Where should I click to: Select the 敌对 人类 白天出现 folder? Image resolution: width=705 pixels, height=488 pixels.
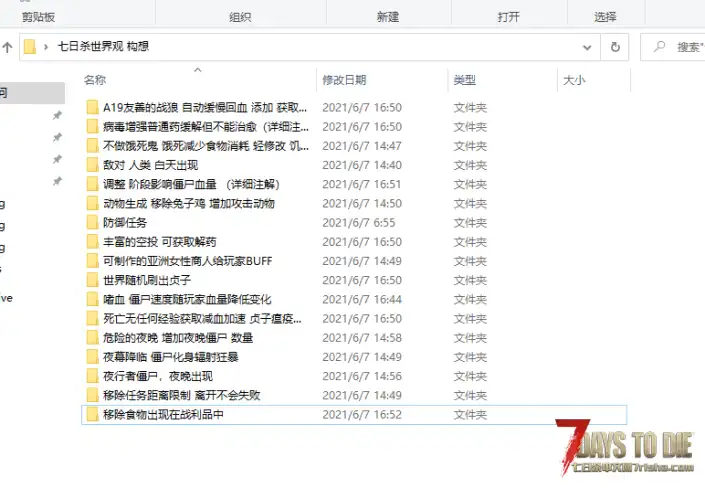point(150,165)
